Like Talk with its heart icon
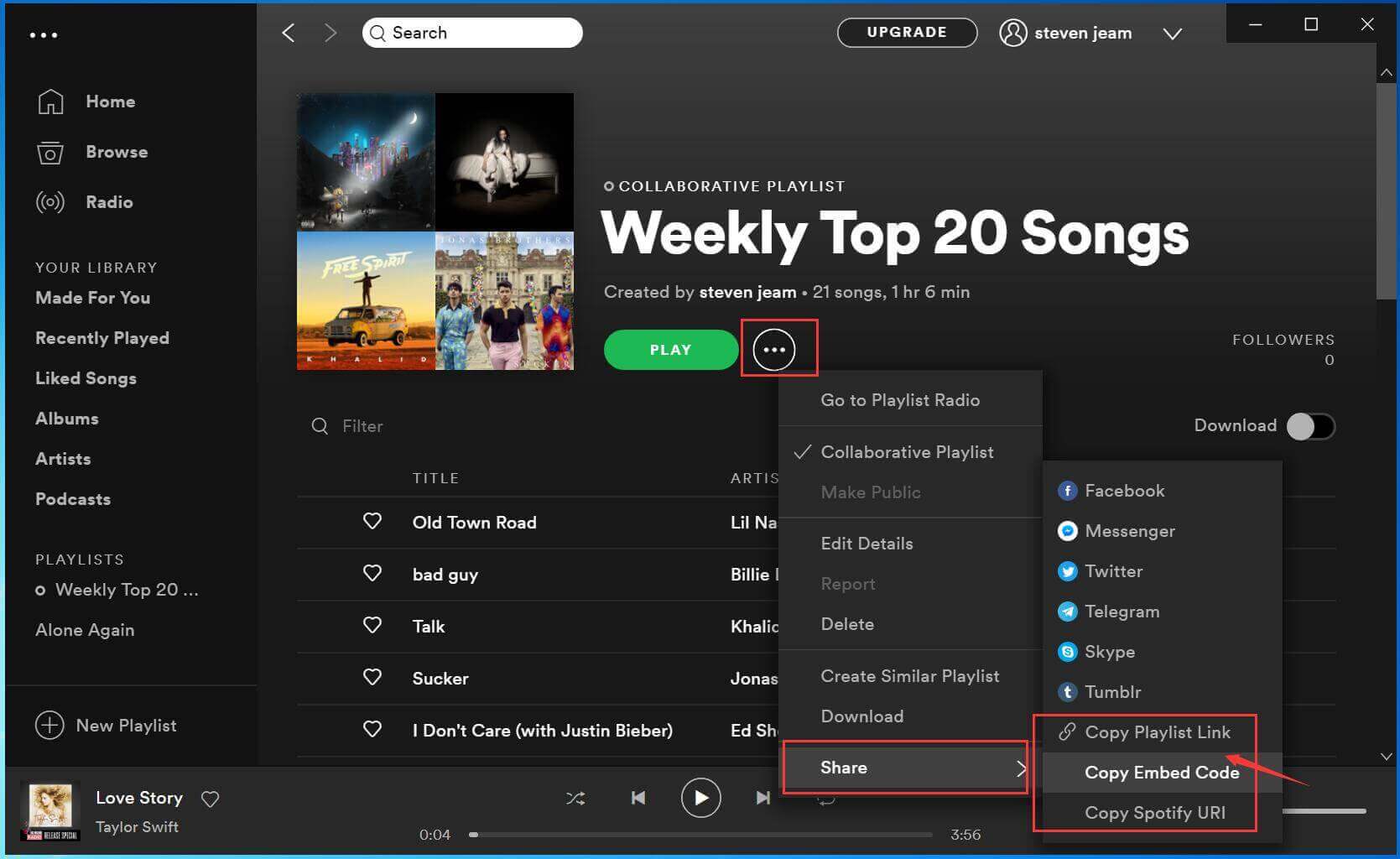Screen dimensions: 1400x859 click(372, 626)
